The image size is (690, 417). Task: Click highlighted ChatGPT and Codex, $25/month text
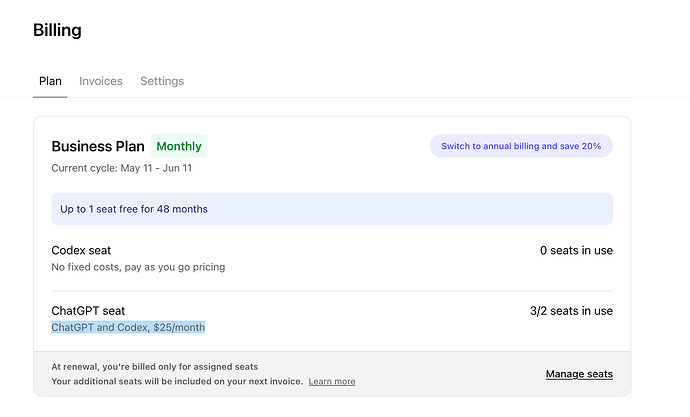(x=128, y=327)
